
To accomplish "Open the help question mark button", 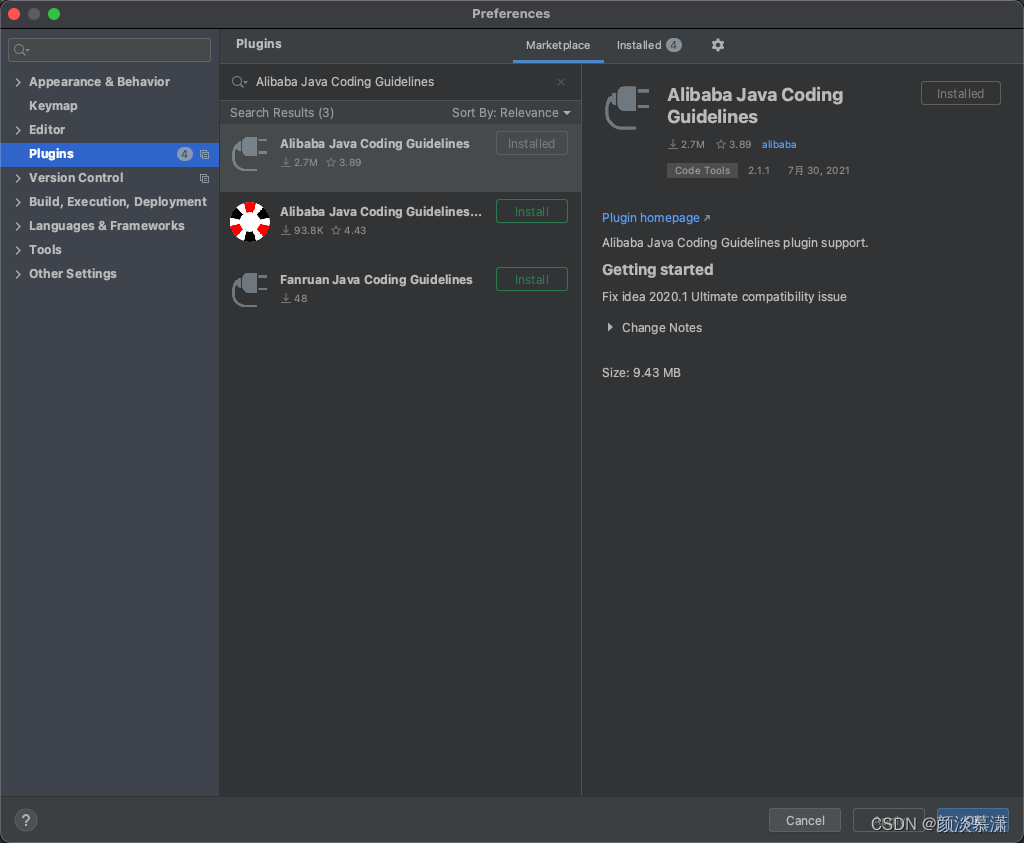I will click(25, 820).
